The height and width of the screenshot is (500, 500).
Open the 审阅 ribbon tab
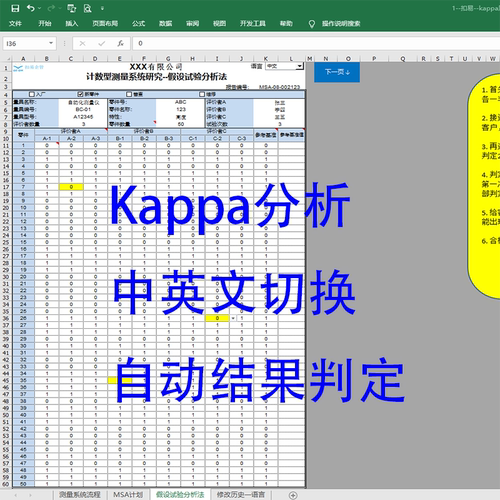coord(192,24)
